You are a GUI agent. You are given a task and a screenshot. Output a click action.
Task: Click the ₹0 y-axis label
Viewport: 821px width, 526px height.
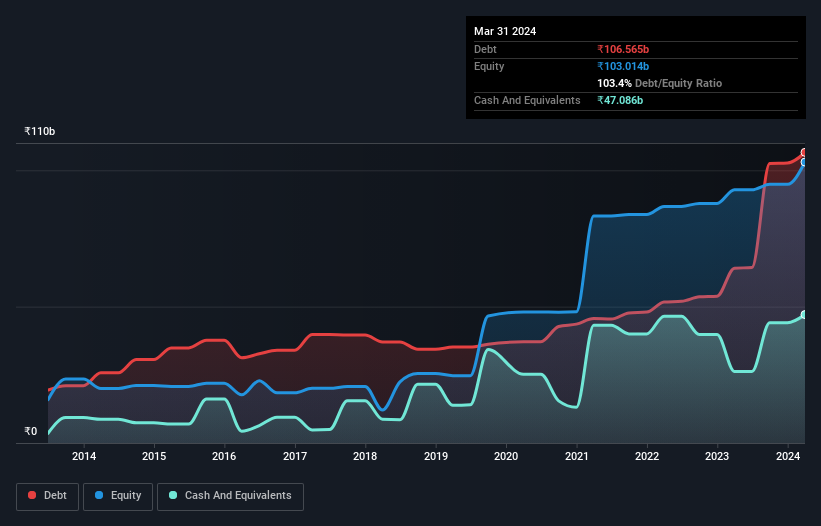coord(31,431)
